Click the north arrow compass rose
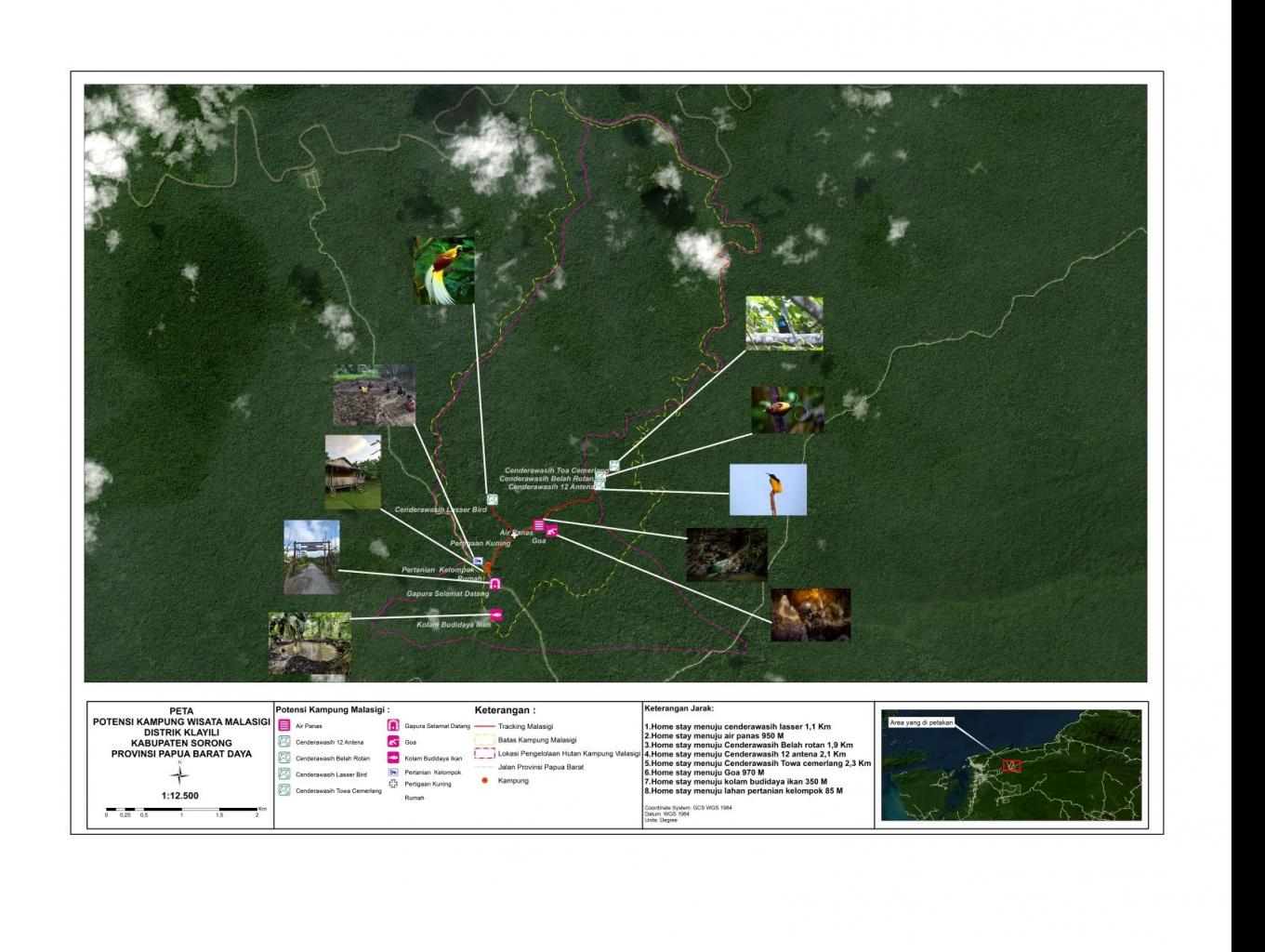This screenshot has height=952, width=1265. pos(180,774)
